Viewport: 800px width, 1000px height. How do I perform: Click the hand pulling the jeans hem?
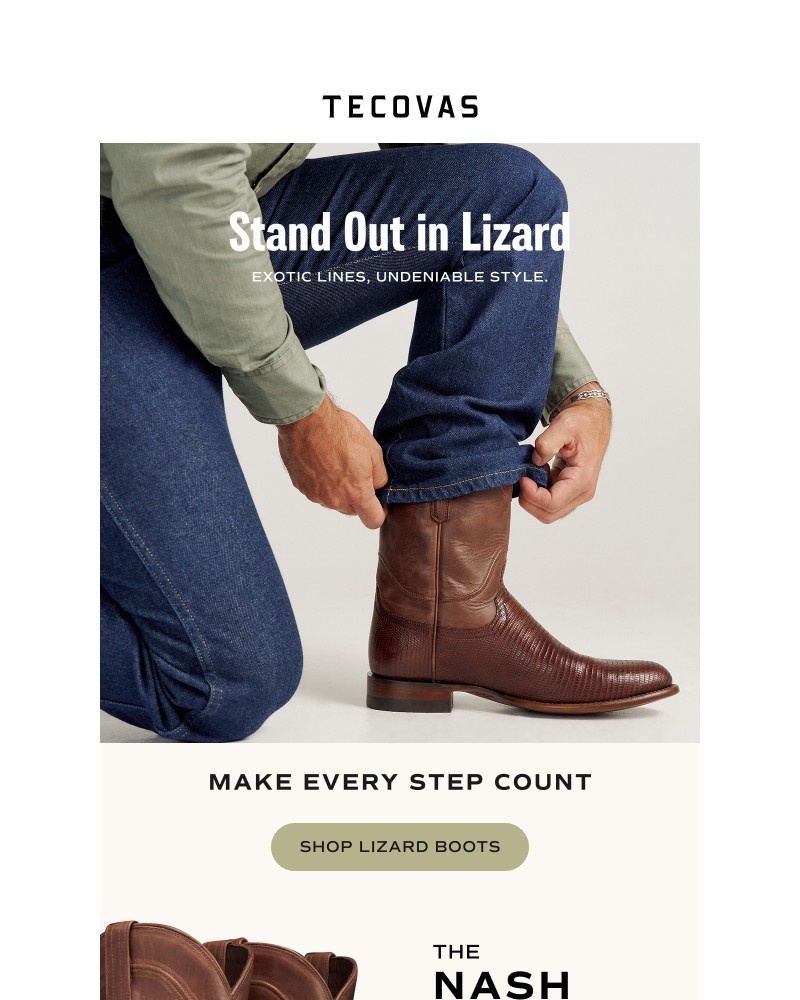click(x=565, y=459)
